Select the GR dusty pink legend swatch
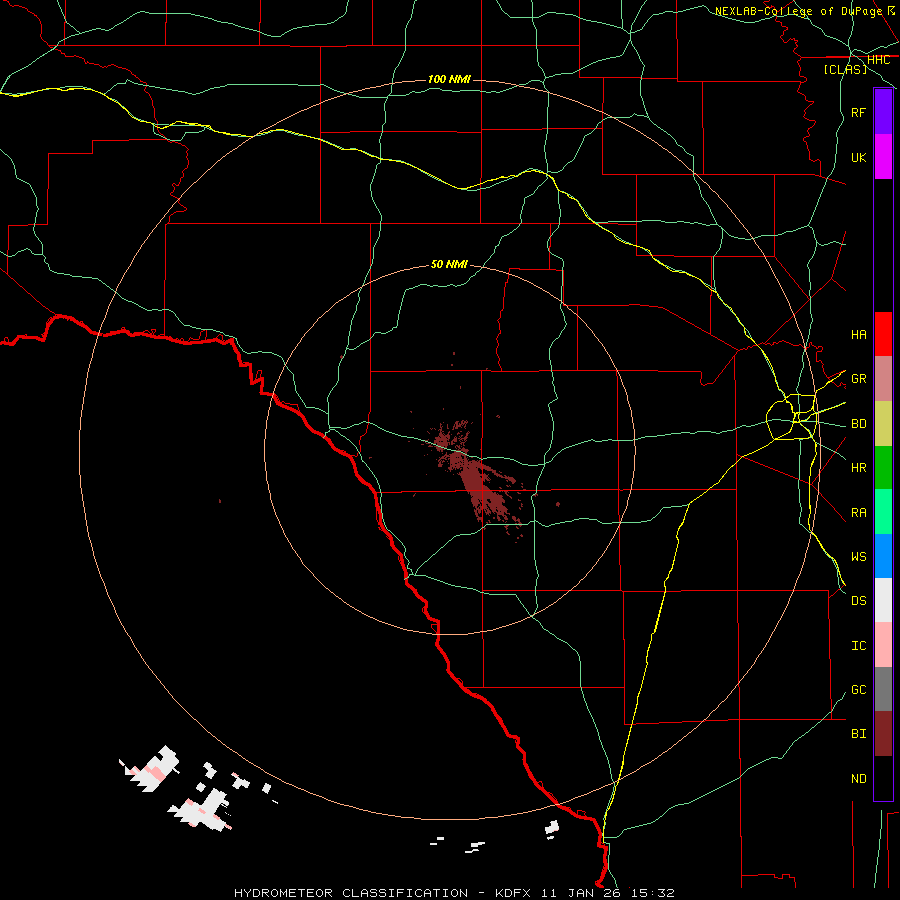 883,379
